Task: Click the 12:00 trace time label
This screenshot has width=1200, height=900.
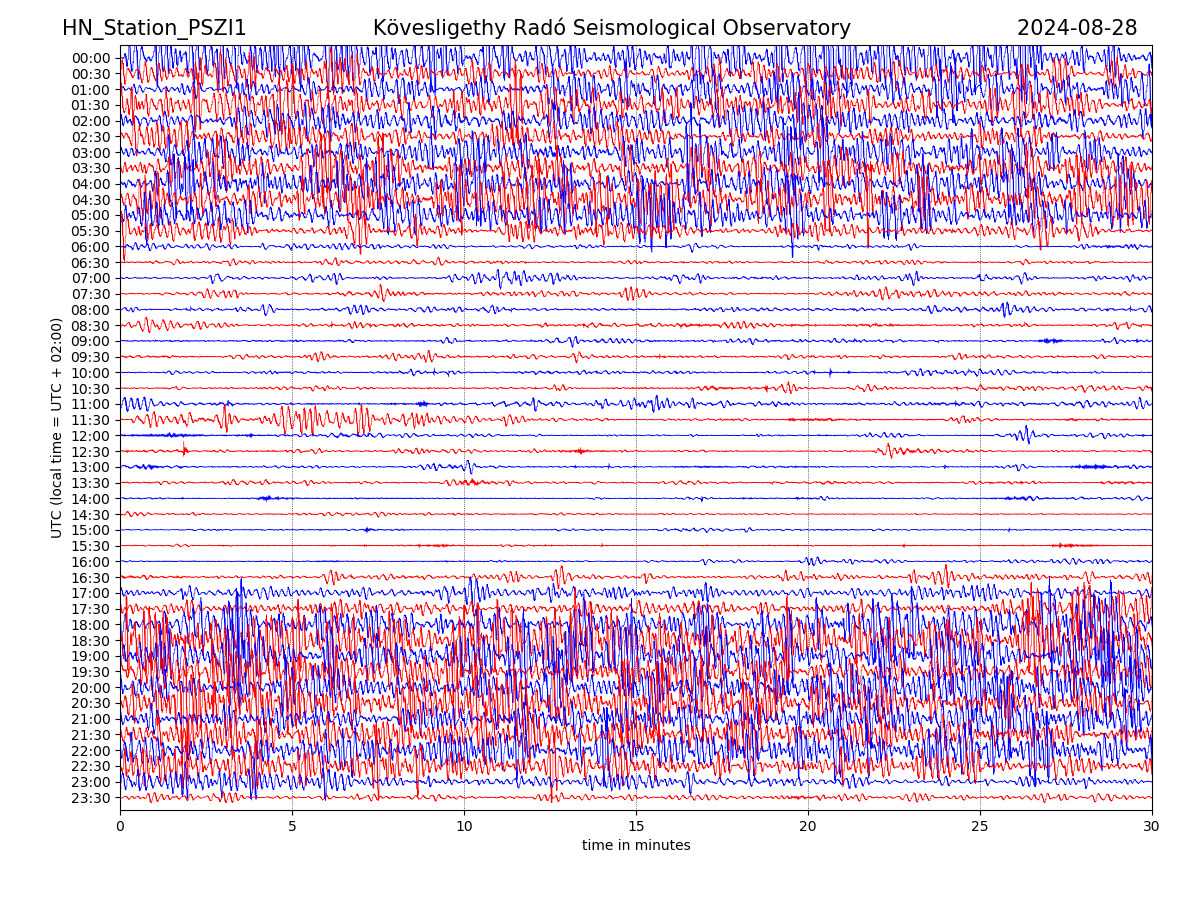Action: (91, 436)
